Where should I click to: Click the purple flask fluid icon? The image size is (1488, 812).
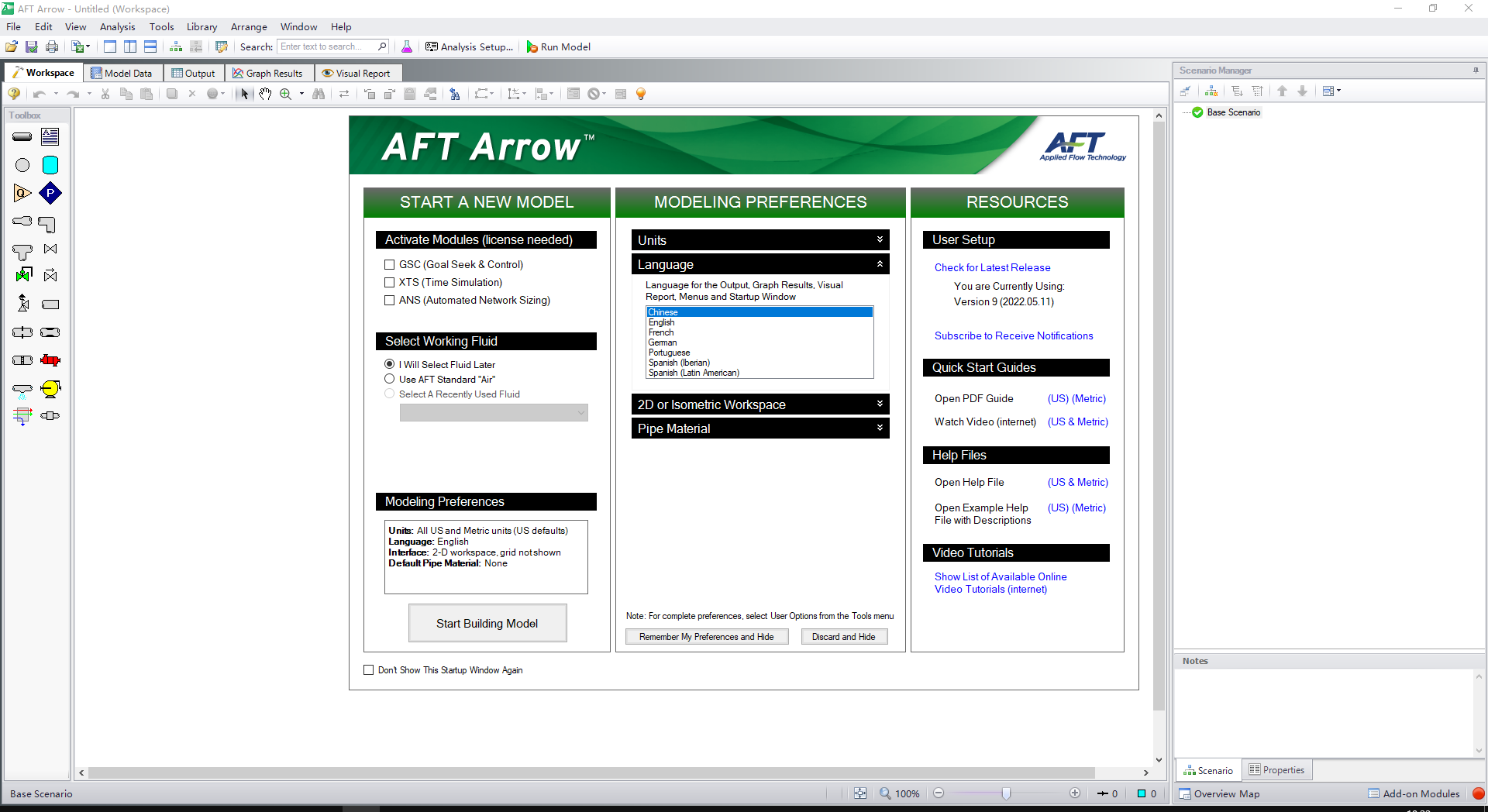pos(407,46)
